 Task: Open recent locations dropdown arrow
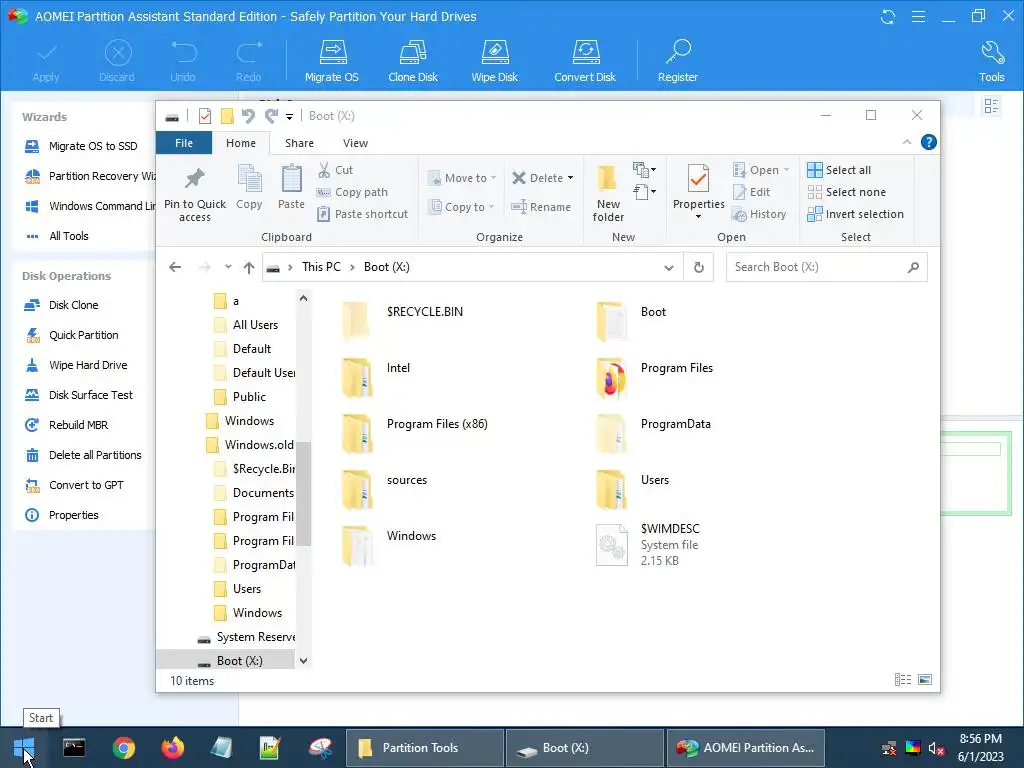(228, 267)
